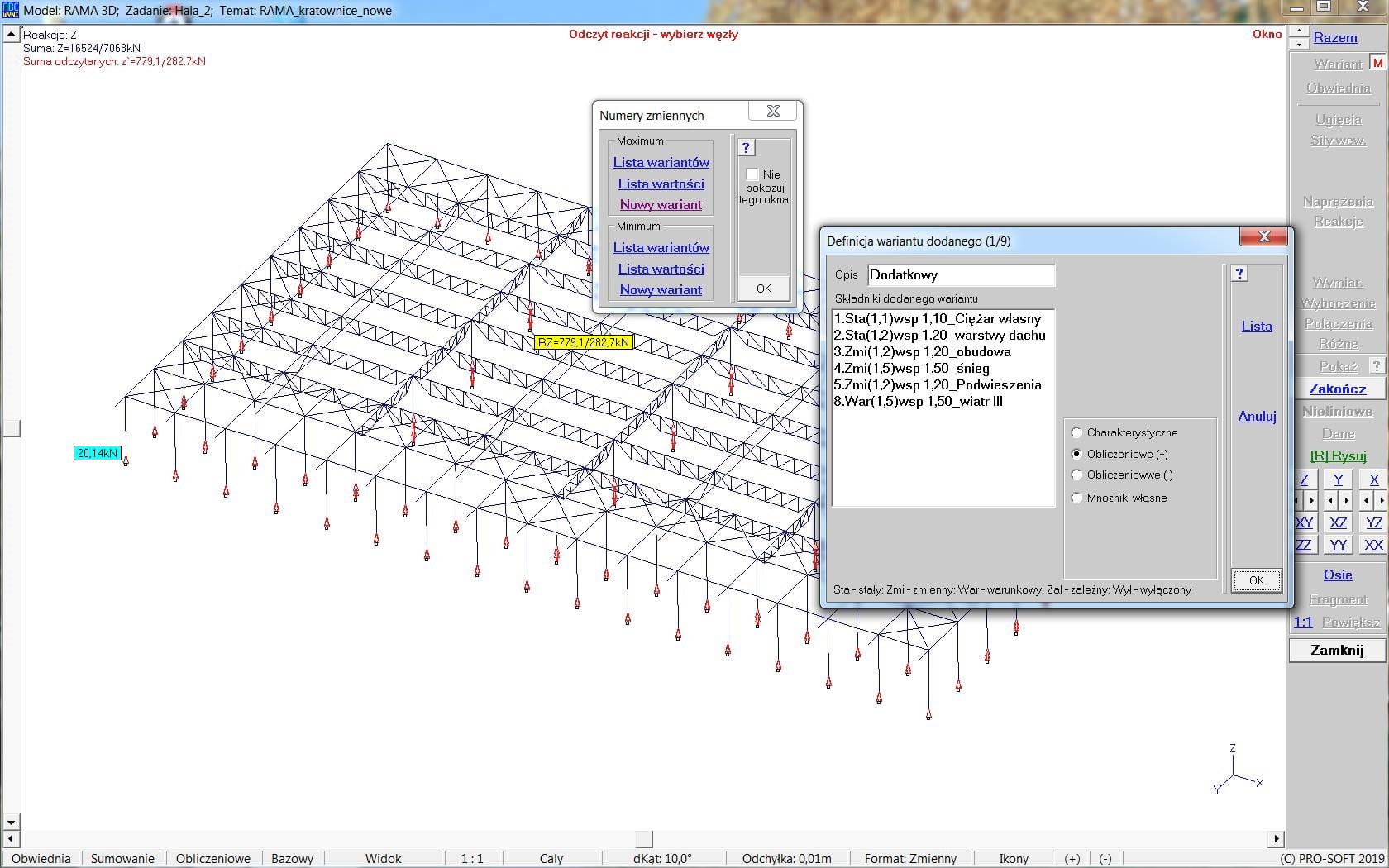The height and width of the screenshot is (868, 1389).
Task: Enable 'Nie pokazuj tego okna' checkbox
Action: click(752, 174)
